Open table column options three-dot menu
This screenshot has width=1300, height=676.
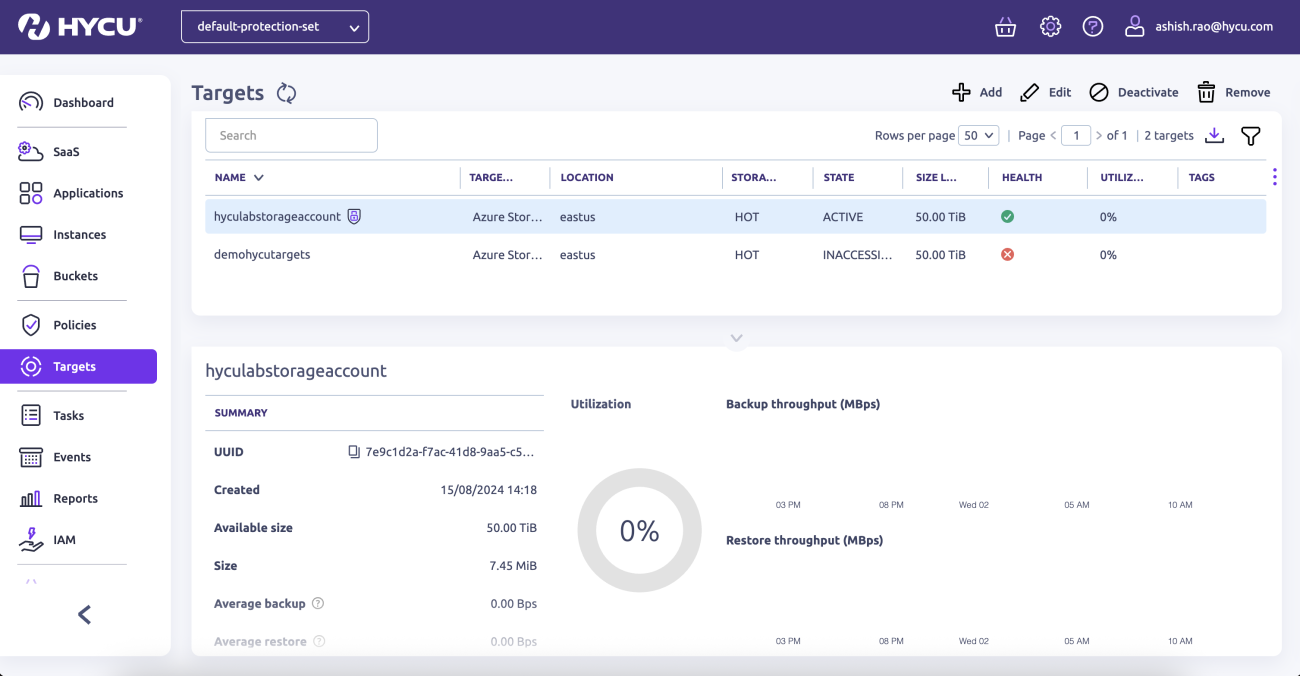[x=1274, y=177]
